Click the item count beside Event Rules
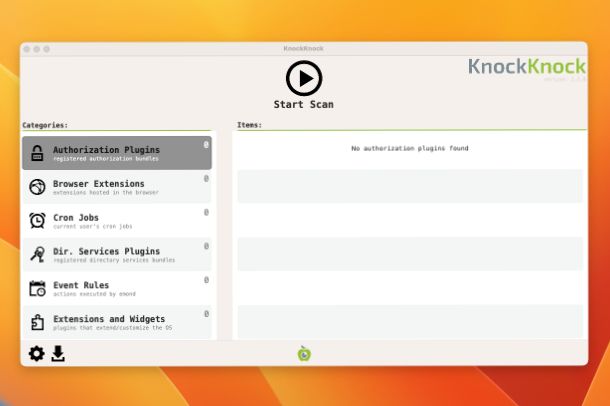Image resolution: width=610 pixels, height=406 pixels. coord(206,280)
